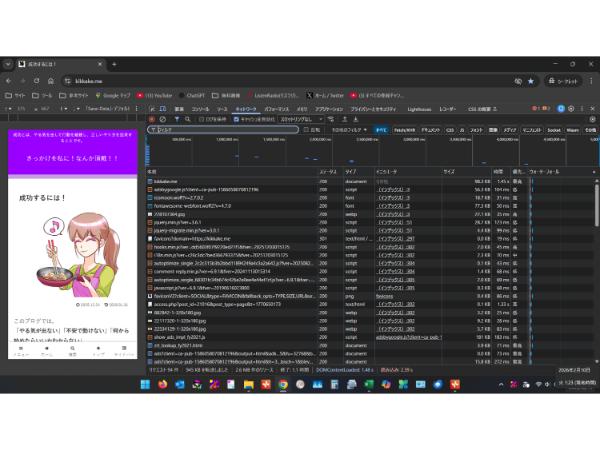This screenshot has height=450, width=600.
Task: Go to the browser home page
Action: [x=51, y=81]
